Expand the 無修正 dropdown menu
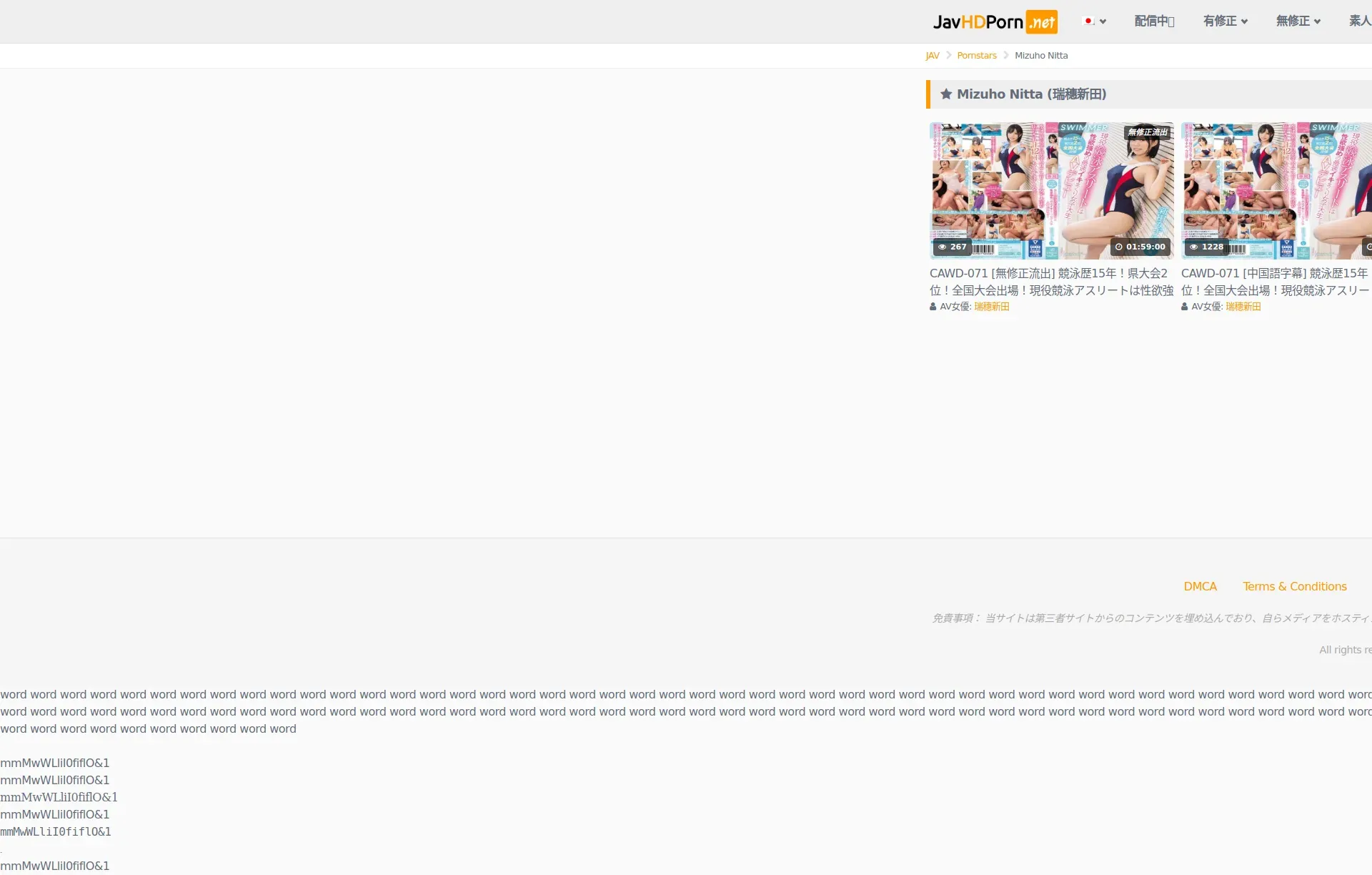This screenshot has width=1372, height=875. coord(1298,21)
